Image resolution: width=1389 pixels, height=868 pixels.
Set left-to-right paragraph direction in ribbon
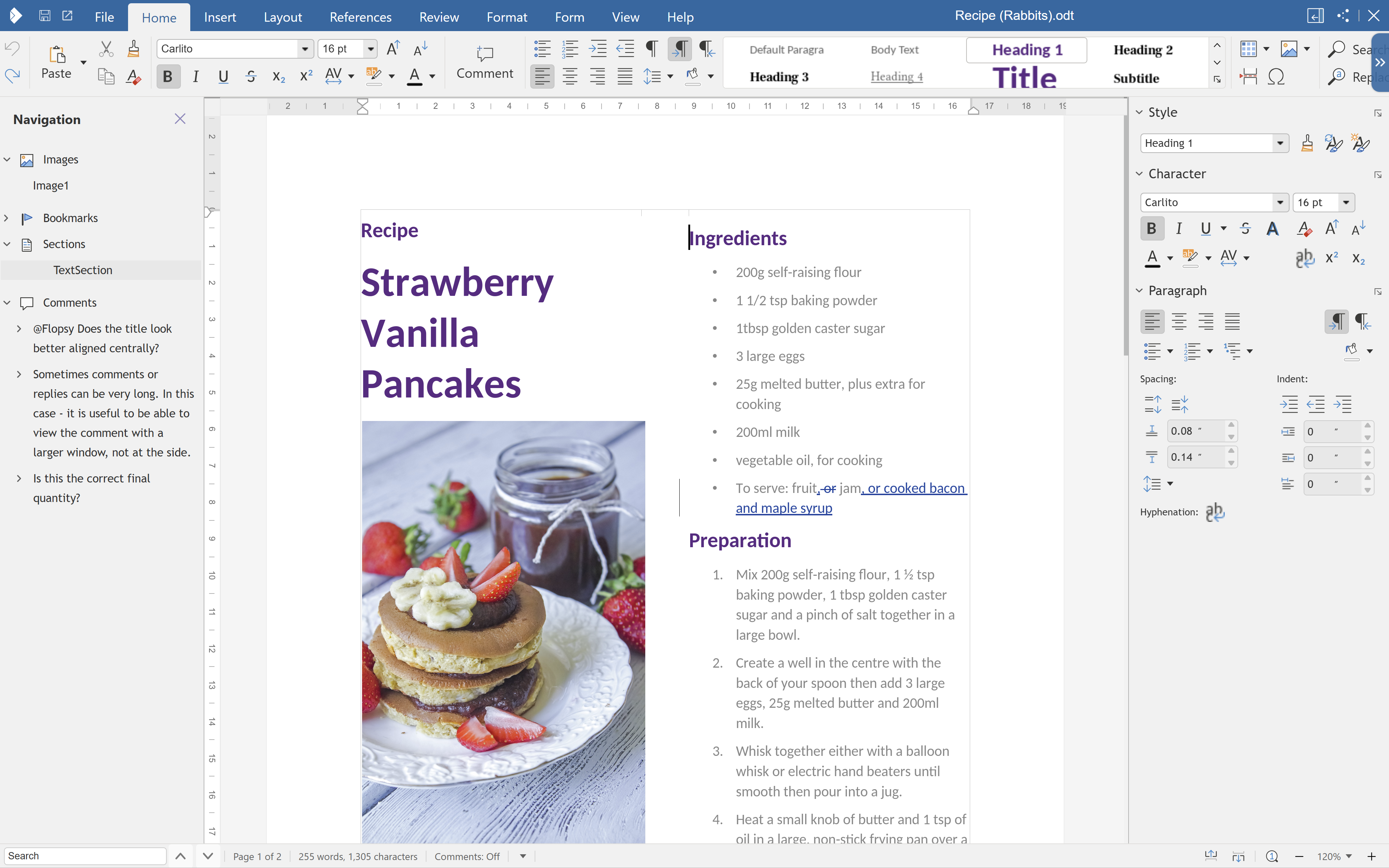tap(680, 49)
